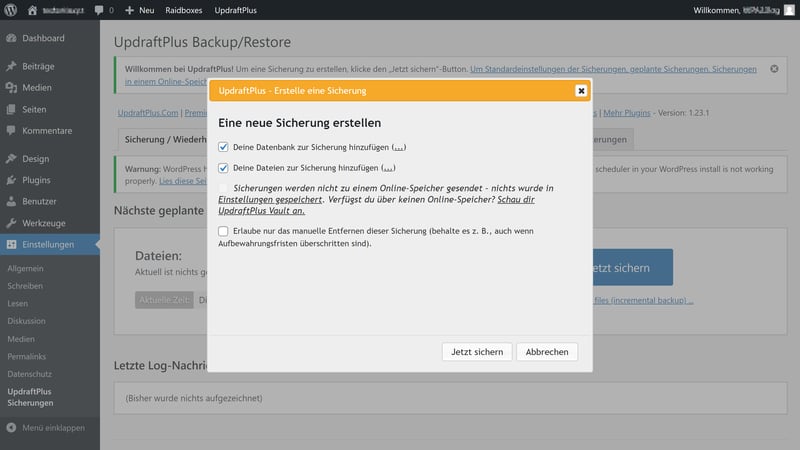Switch to Sicherung / Wiederherstellung tab

coord(163,139)
